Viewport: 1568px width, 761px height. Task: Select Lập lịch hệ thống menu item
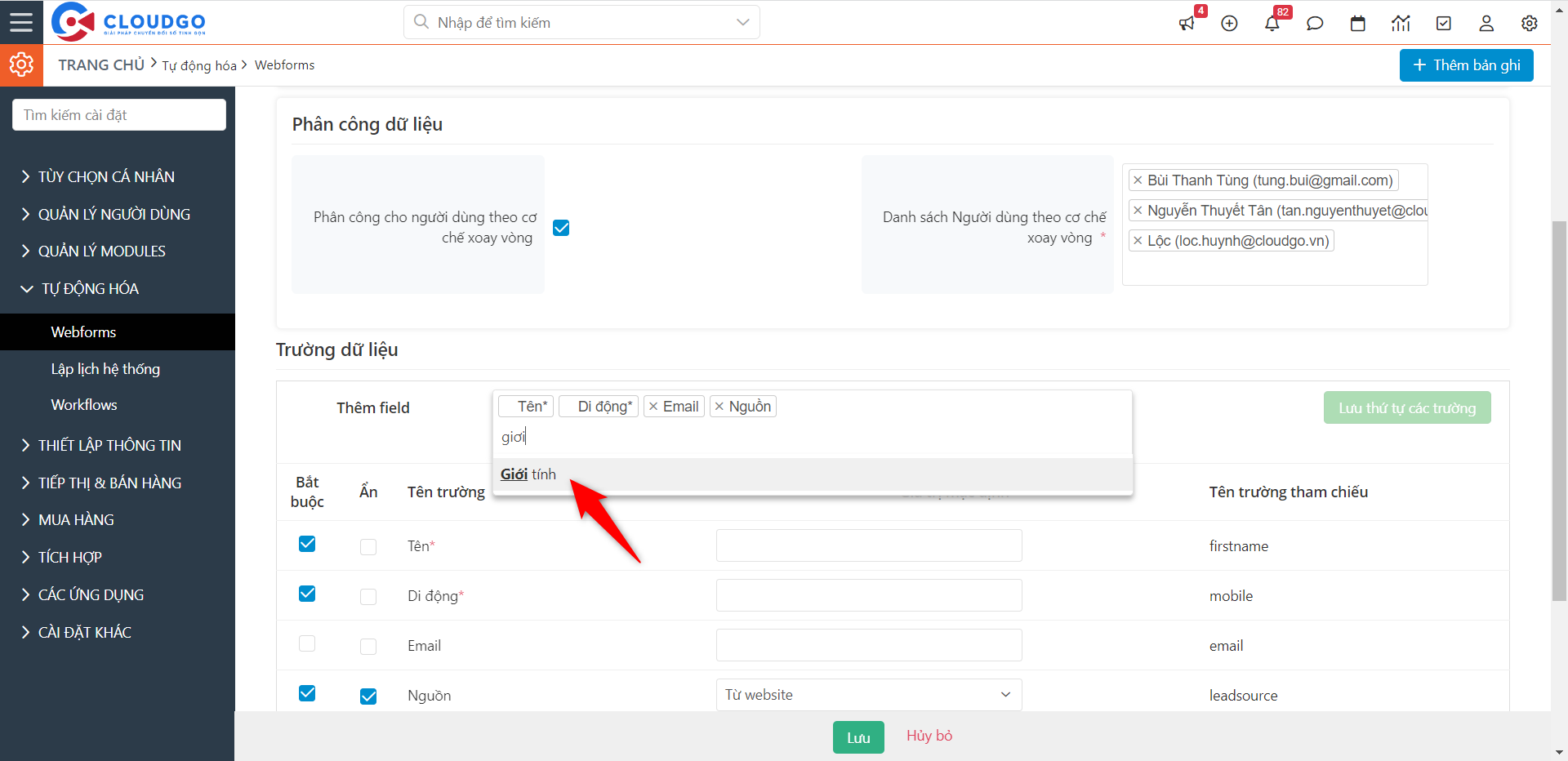[x=105, y=369]
